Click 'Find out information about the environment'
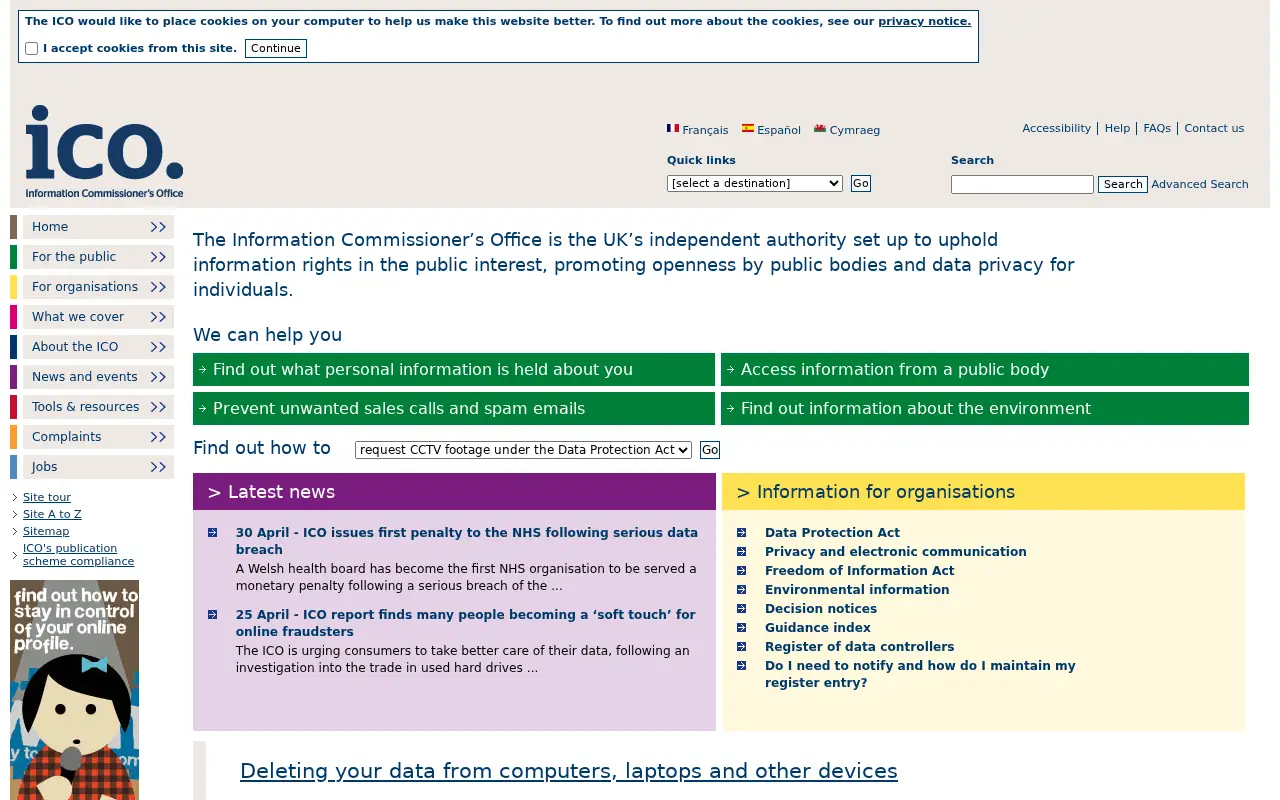 985,408
